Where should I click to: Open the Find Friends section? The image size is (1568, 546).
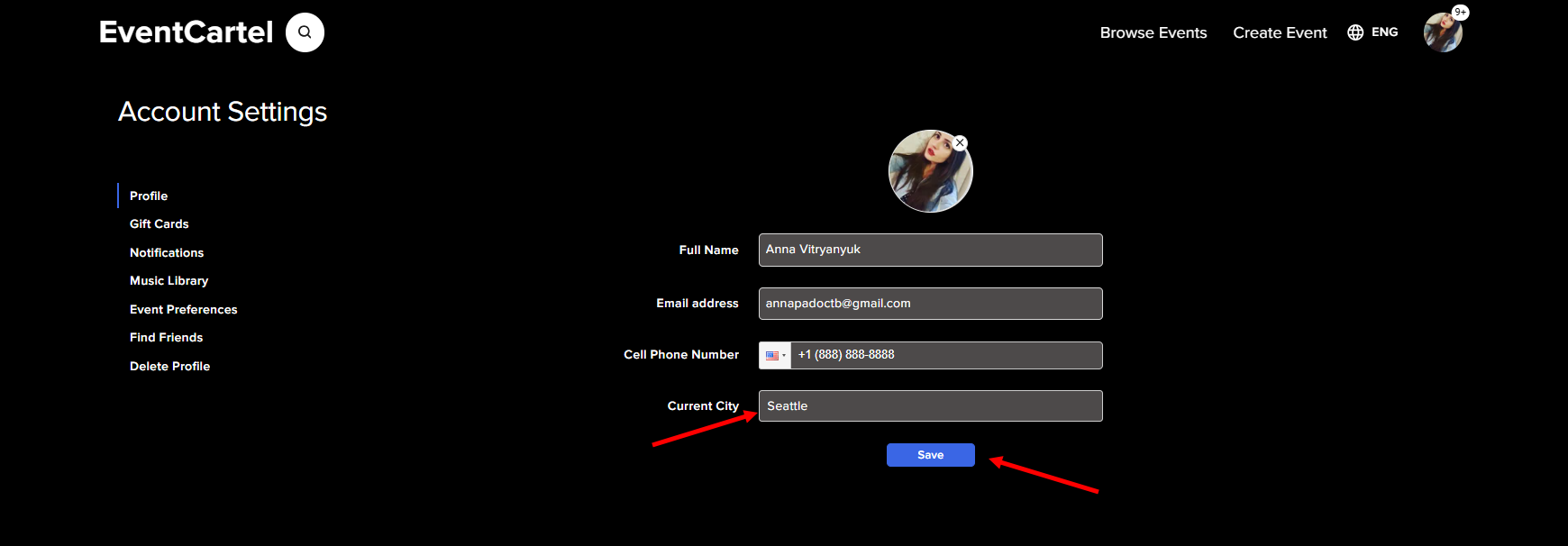pyautogui.click(x=166, y=337)
